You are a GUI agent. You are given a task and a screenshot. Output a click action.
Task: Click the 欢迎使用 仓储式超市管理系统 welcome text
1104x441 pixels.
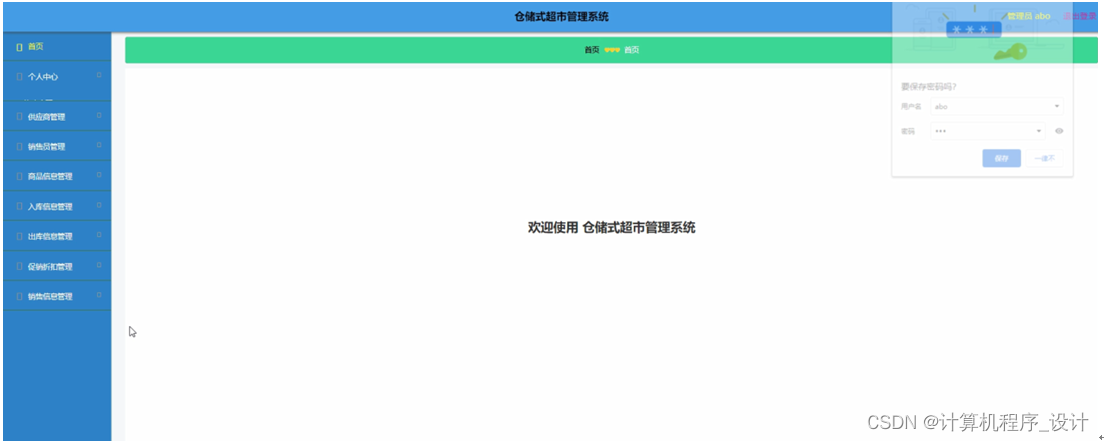click(x=612, y=228)
